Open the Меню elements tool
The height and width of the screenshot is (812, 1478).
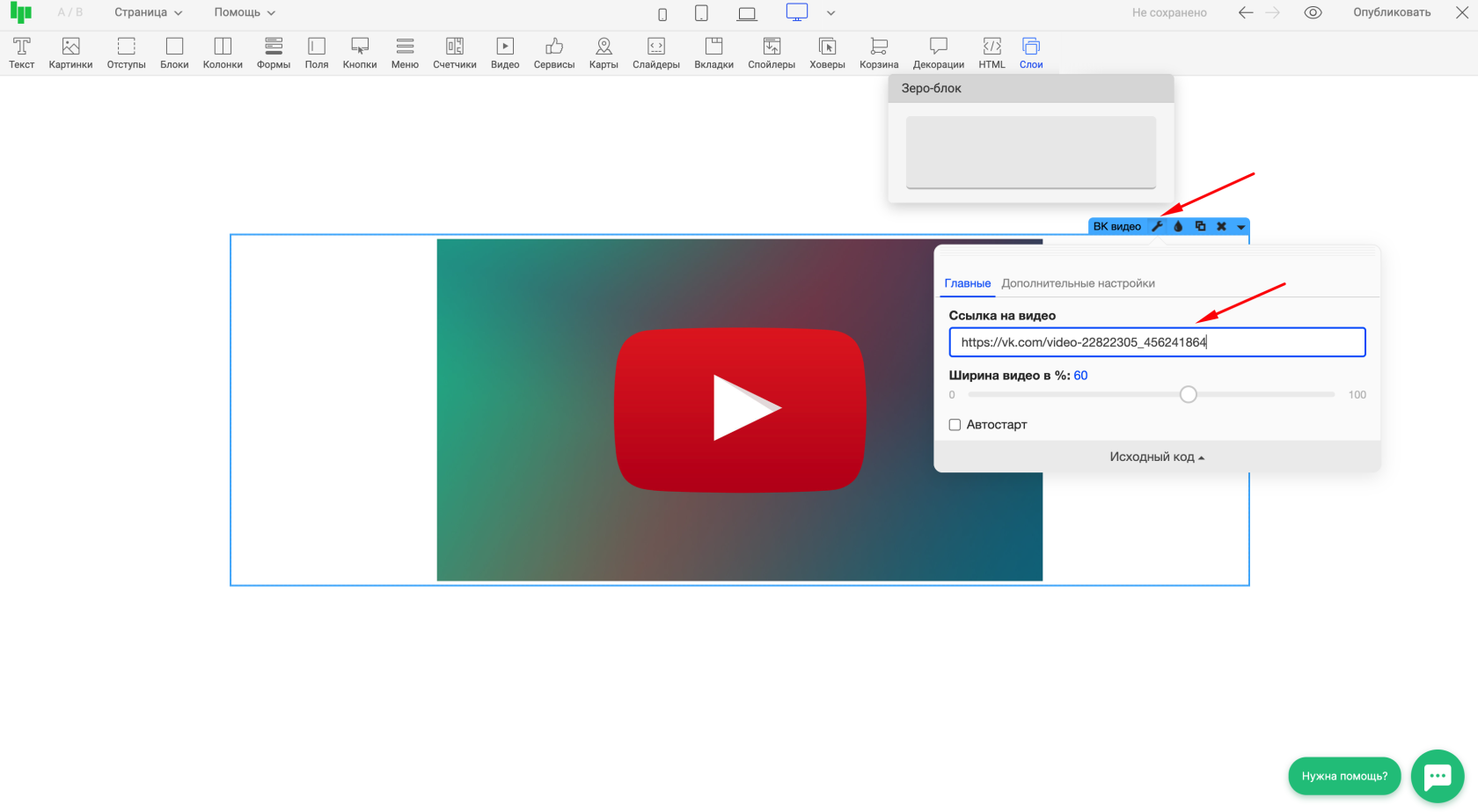click(x=405, y=53)
